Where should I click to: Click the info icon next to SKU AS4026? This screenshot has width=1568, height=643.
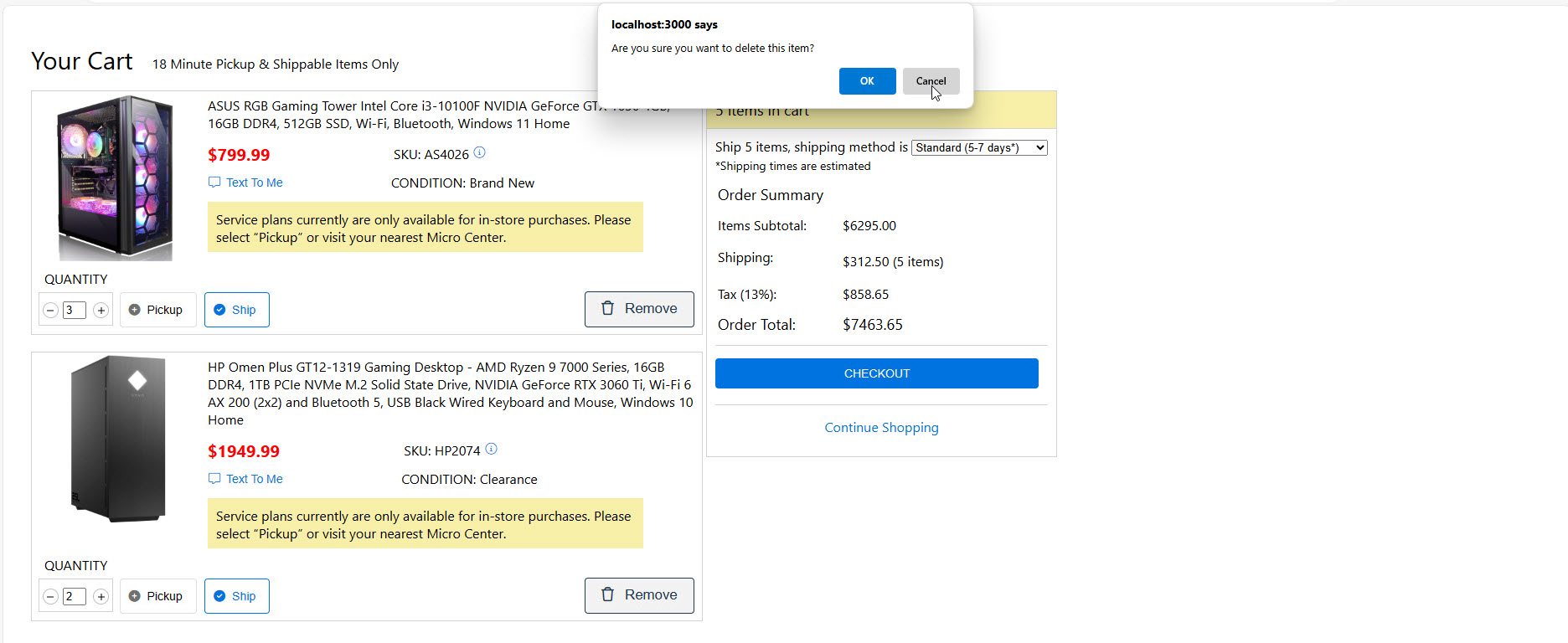coord(479,152)
